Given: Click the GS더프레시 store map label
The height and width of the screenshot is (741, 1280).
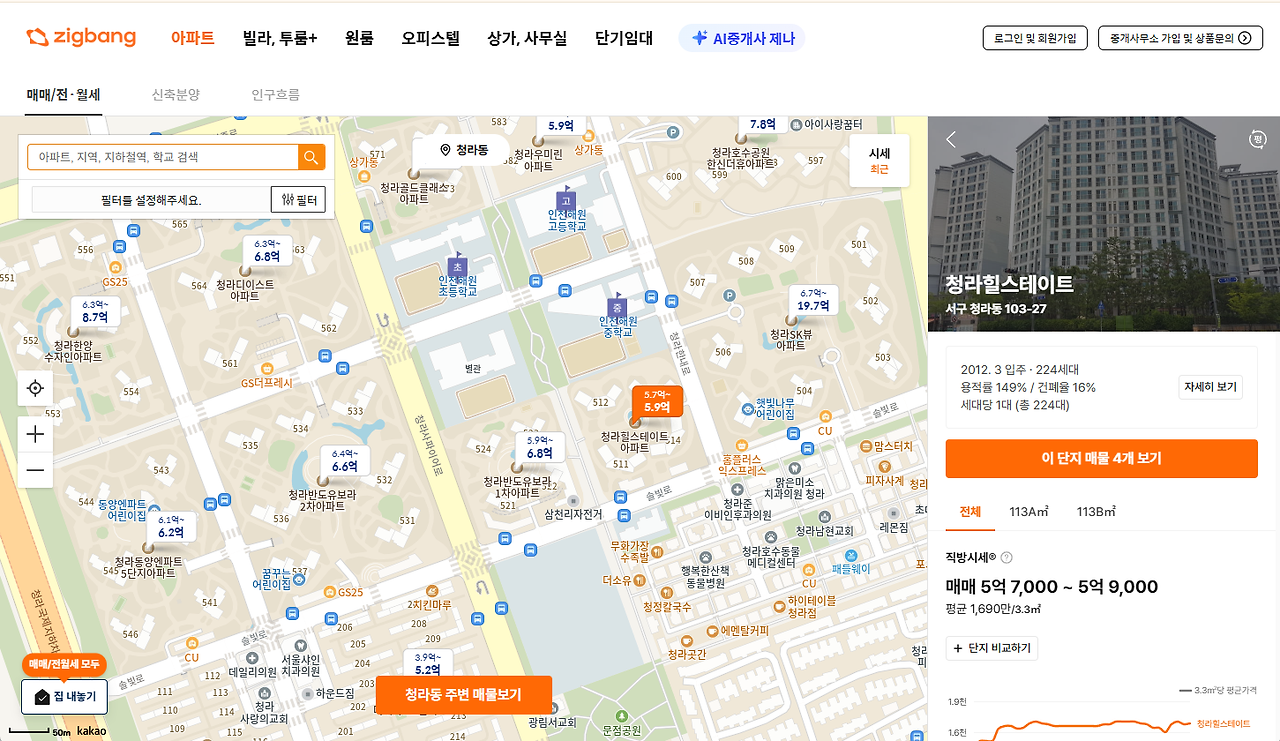Looking at the screenshot, I should [267, 383].
